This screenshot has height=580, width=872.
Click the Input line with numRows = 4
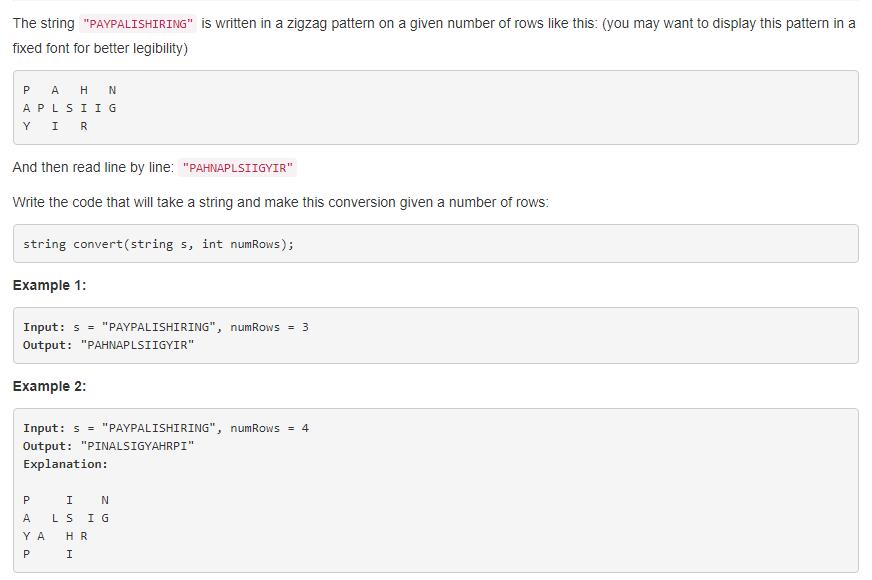[x=166, y=428]
